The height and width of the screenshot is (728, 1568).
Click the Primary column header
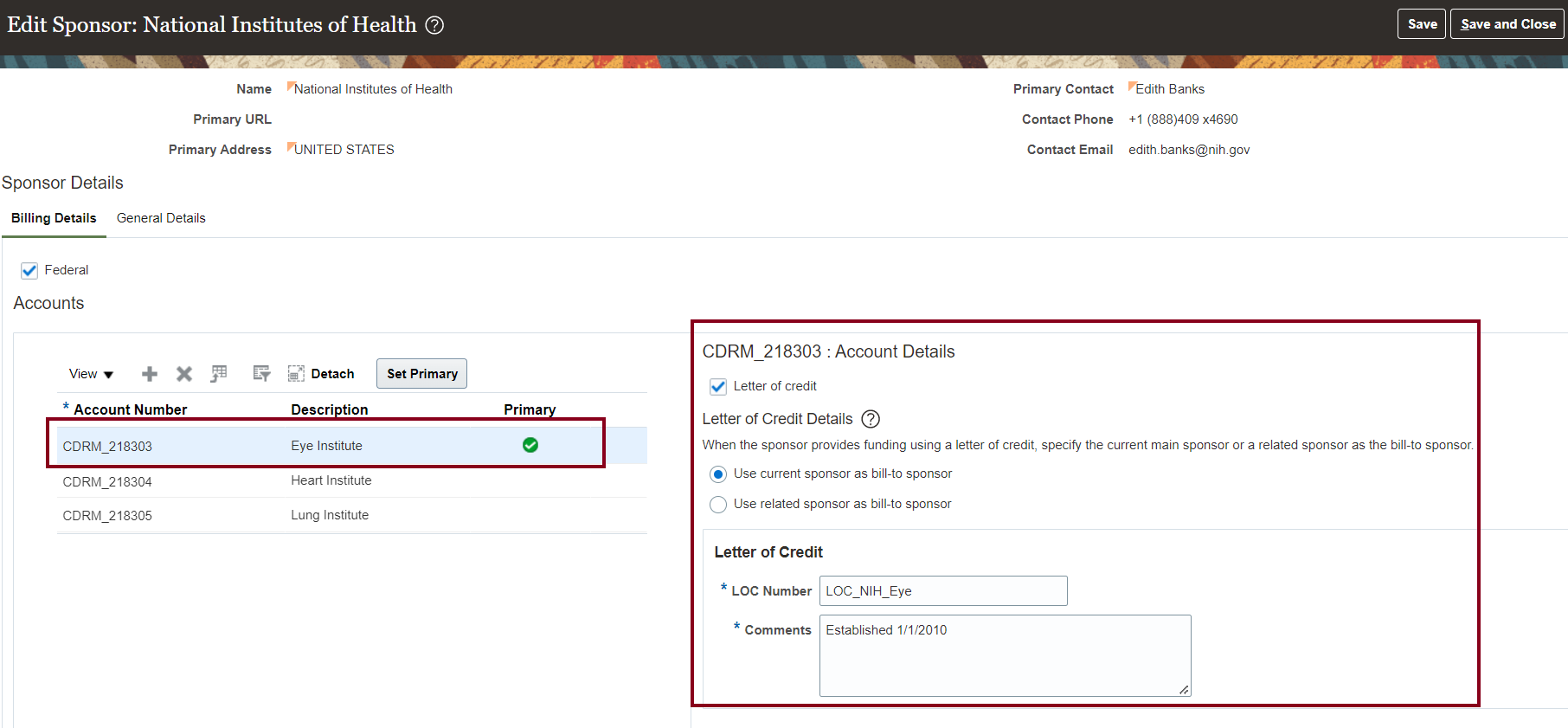click(x=530, y=409)
